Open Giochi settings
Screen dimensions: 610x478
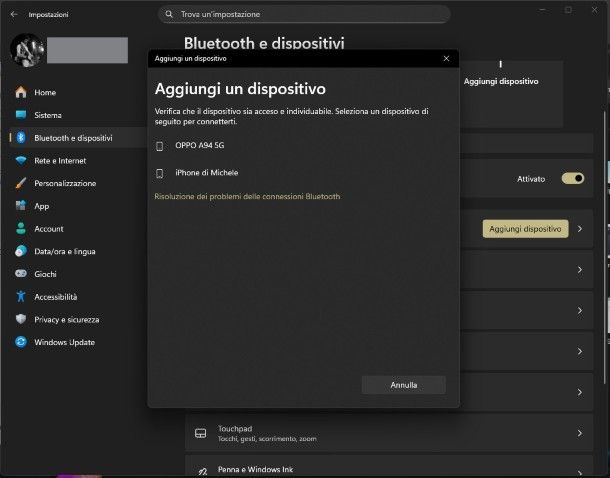[78, 274]
